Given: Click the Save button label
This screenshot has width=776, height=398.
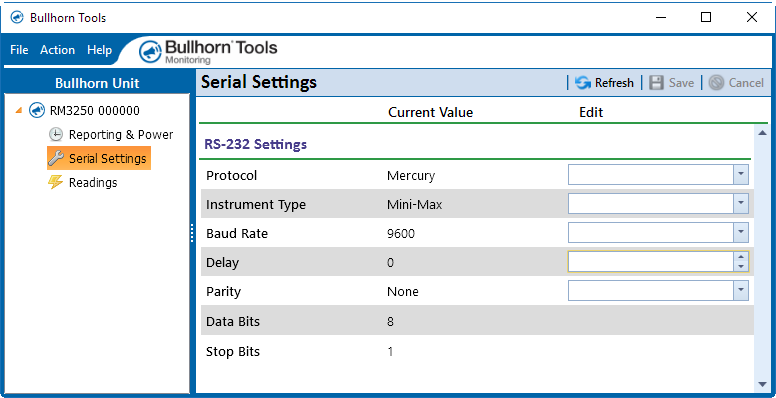Looking at the screenshot, I should click(681, 83).
